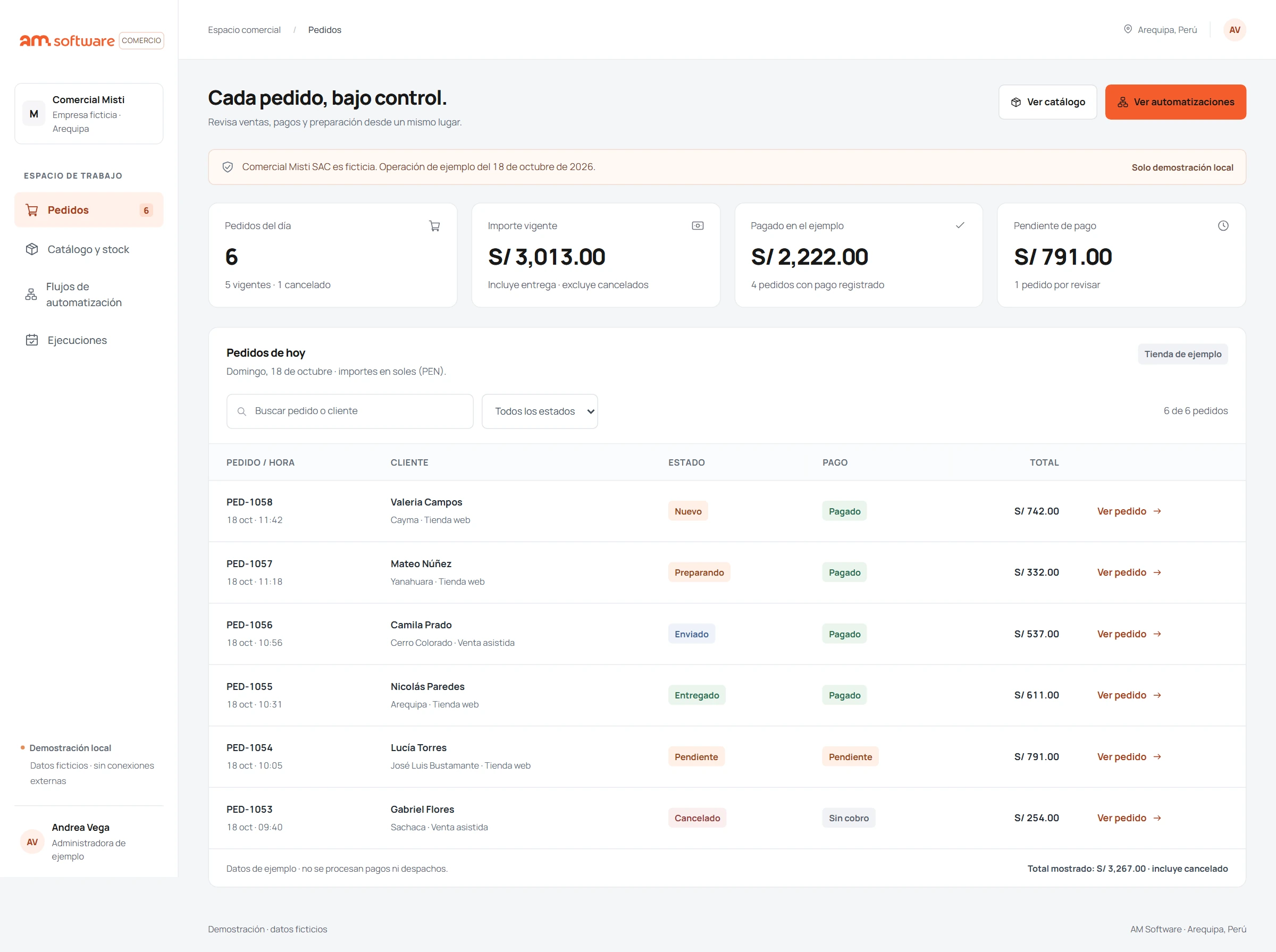
Task: Click the Nuevo status badge
Action: [687, 511]
